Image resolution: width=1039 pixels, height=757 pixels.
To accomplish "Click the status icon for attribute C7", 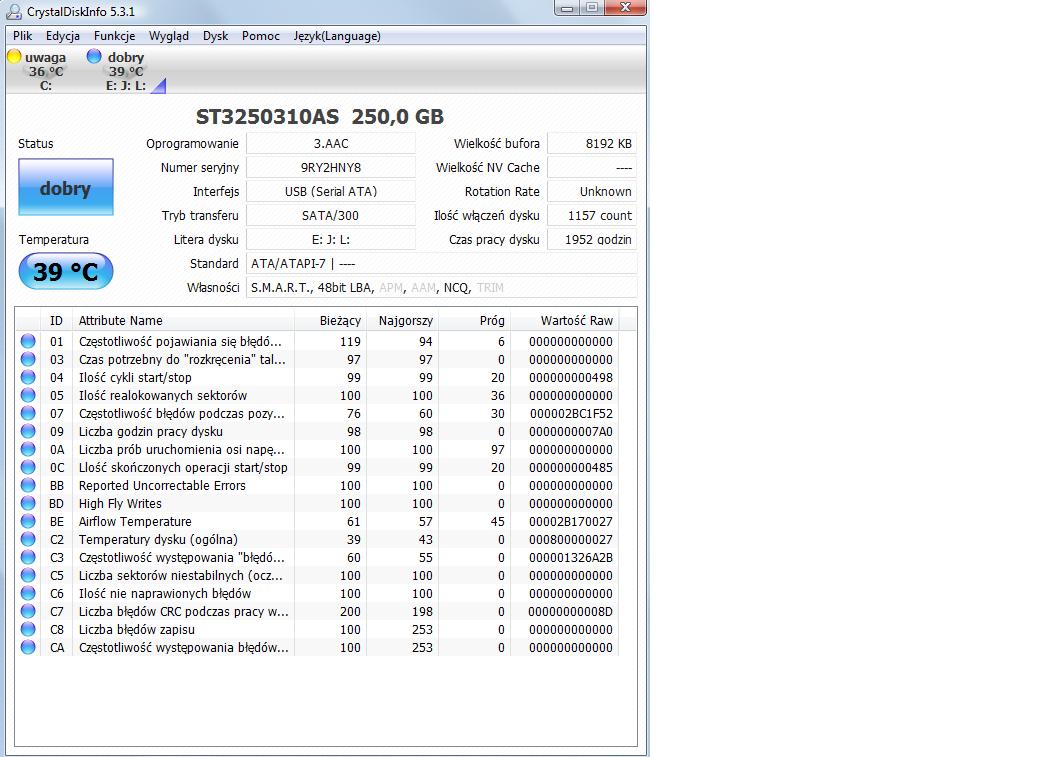I will 28,611.
